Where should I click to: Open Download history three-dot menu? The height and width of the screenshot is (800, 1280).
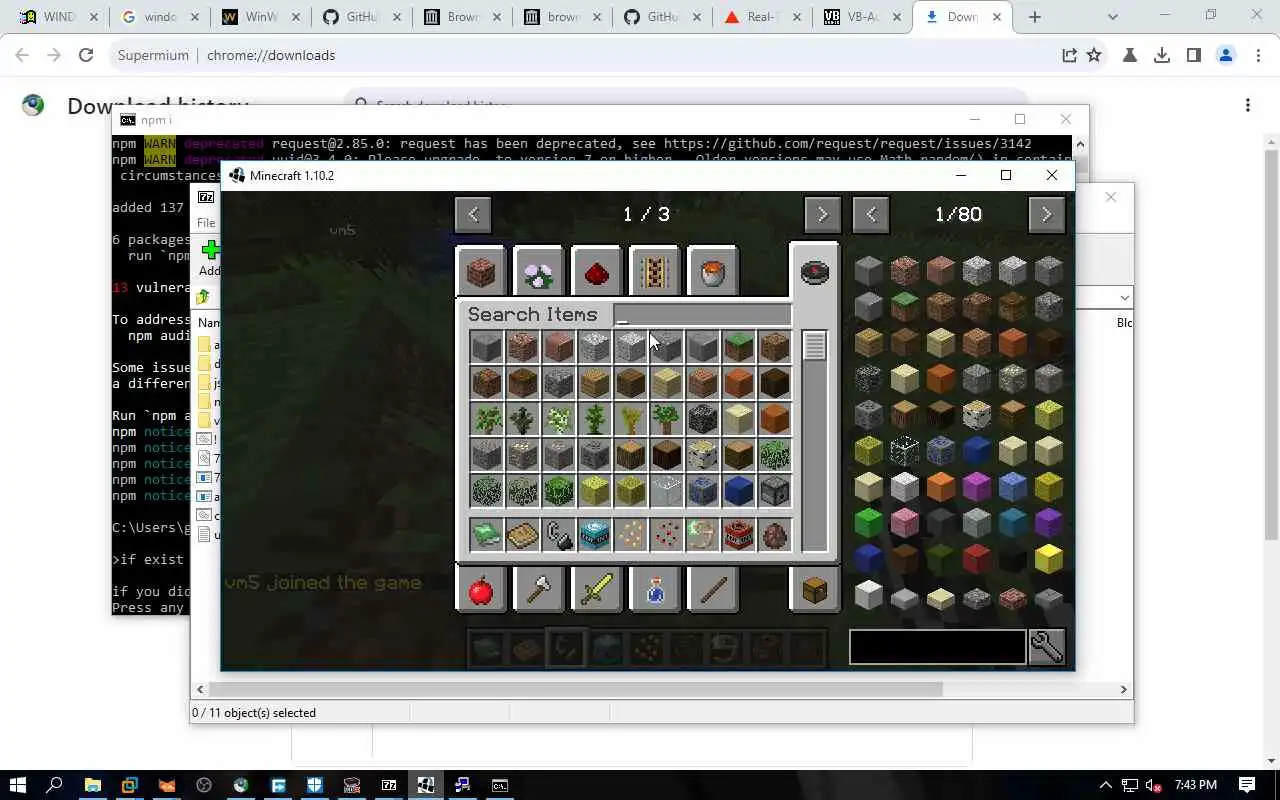click(x=1248, y=105)
